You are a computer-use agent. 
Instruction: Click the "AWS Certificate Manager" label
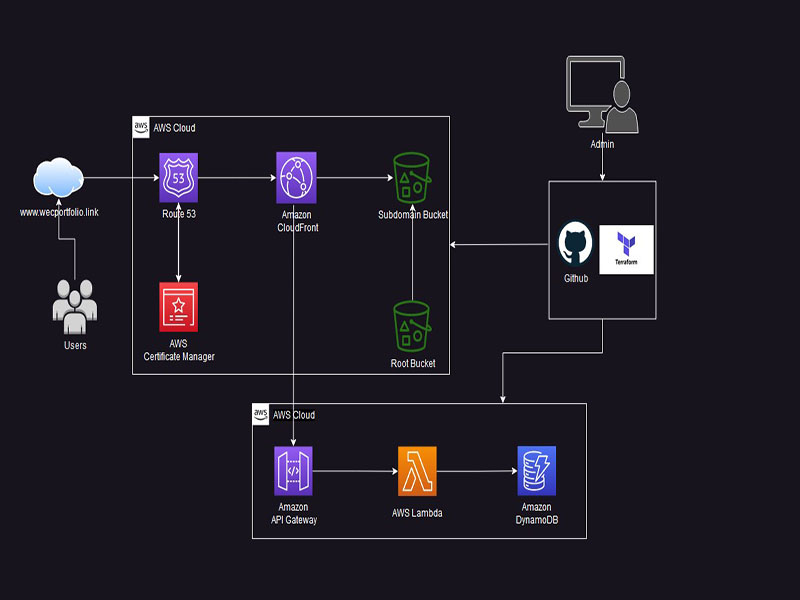click(179, 350)
